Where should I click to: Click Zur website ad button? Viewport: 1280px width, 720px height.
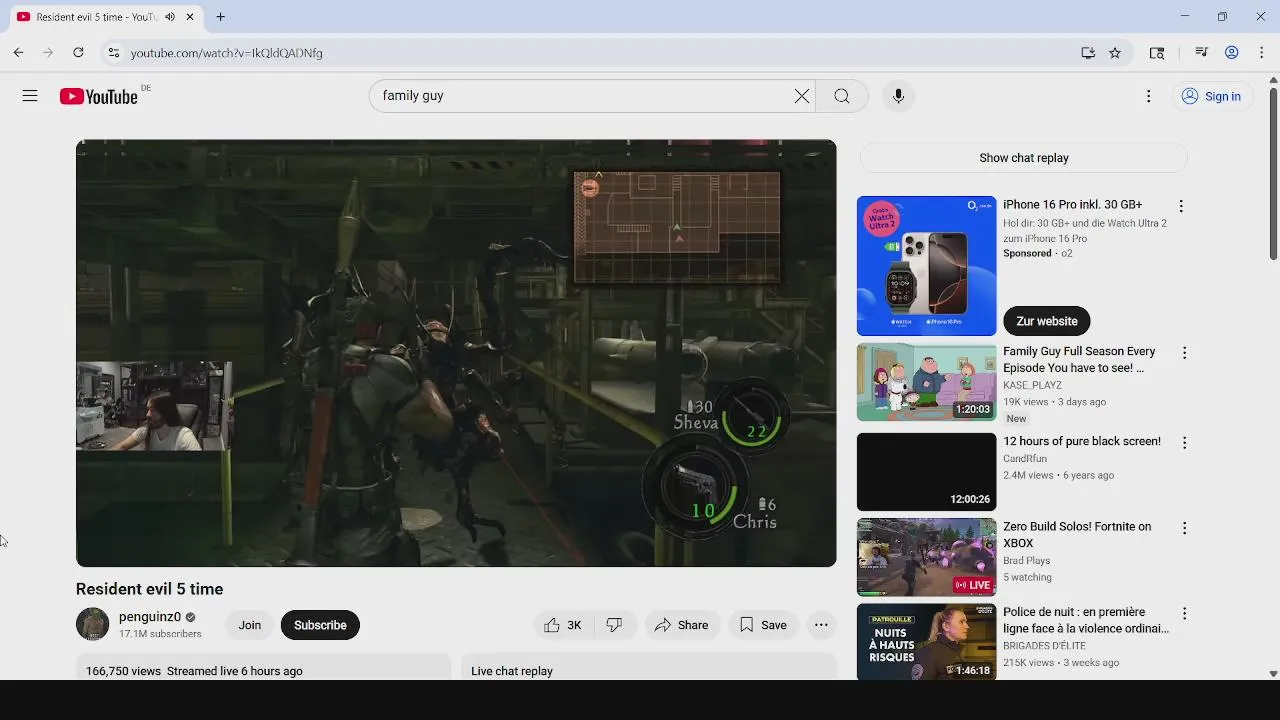coord(1047,321)
